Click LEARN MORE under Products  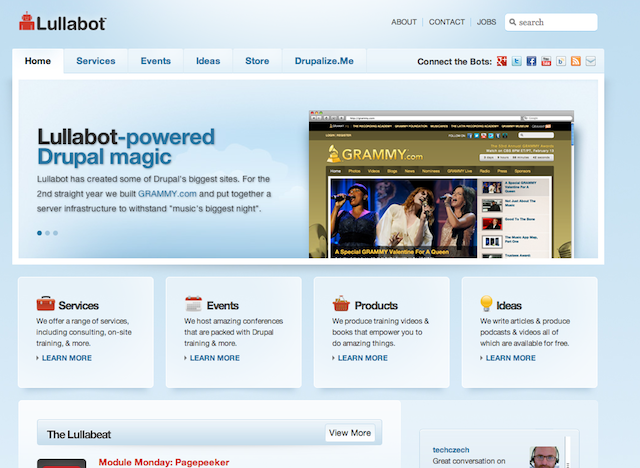pos(363,358)
